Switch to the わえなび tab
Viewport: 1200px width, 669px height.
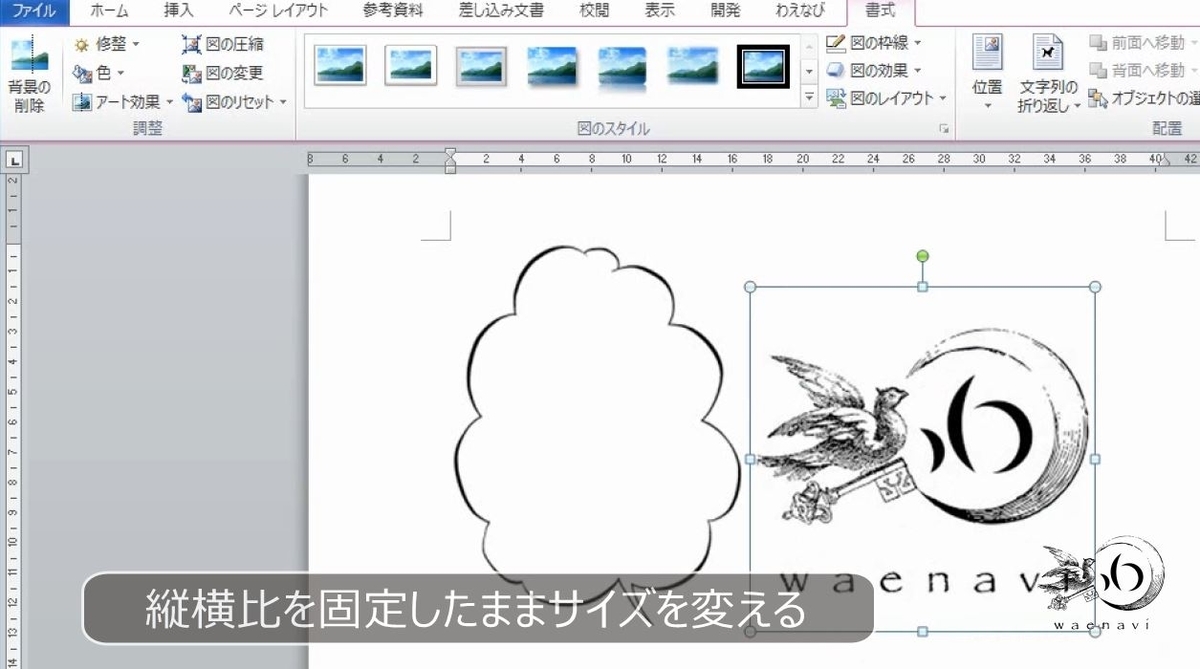[x=799, y=12]
